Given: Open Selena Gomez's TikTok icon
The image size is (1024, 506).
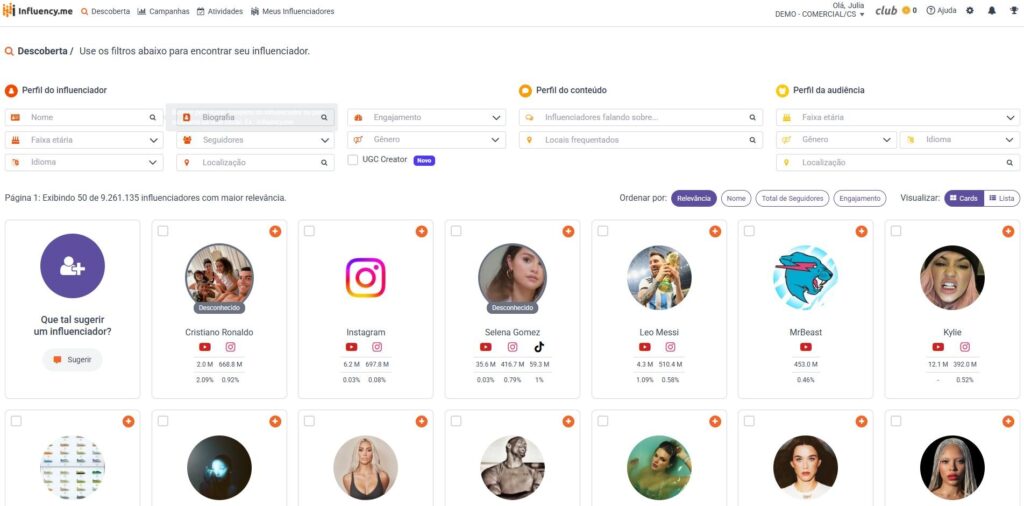Looking at the screenshot, I should pyautogui.click(x=539, y=347).
